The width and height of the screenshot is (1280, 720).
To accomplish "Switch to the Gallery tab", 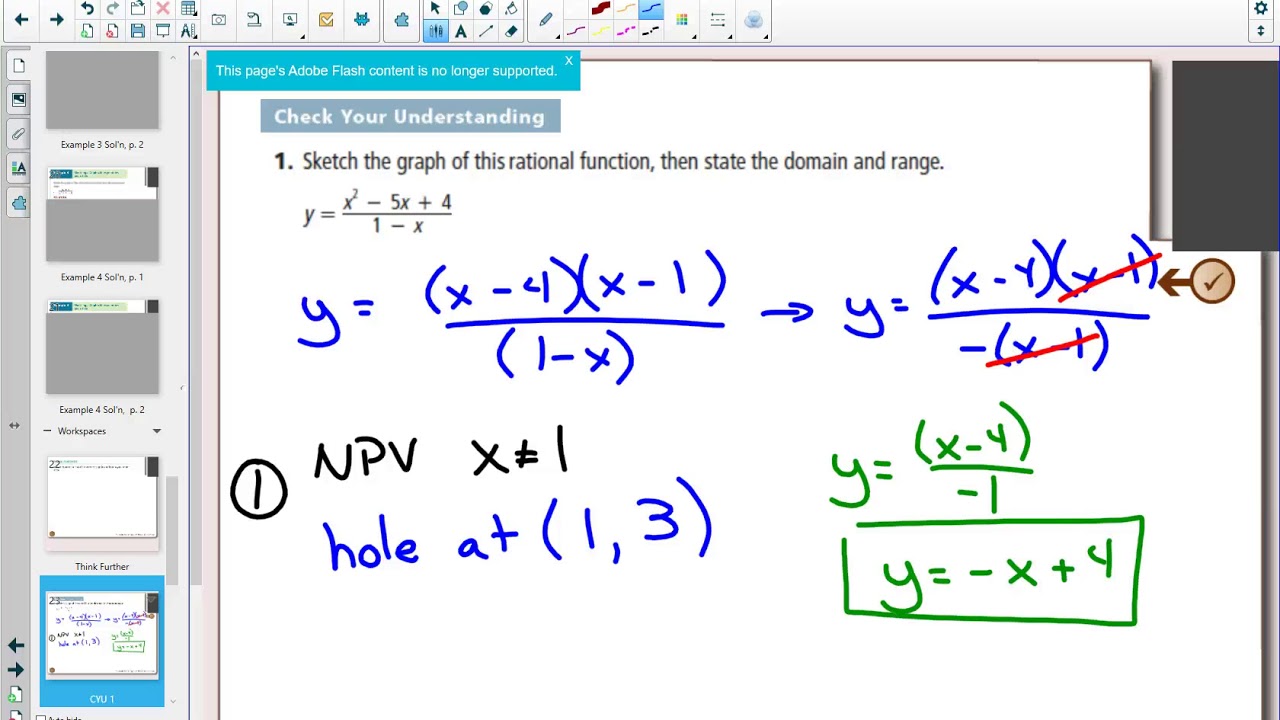I will click(x=19, y=99).
